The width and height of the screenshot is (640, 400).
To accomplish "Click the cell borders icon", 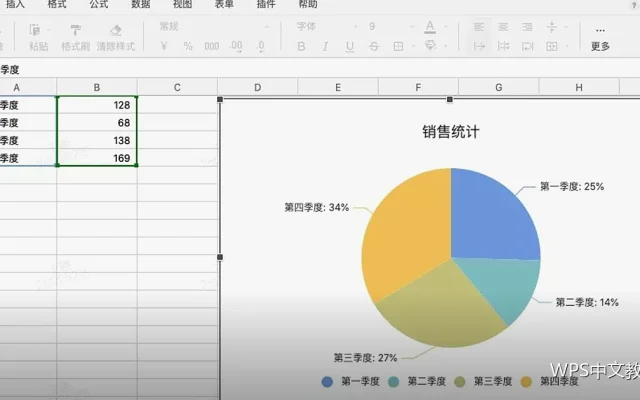I will click(398, 46).
